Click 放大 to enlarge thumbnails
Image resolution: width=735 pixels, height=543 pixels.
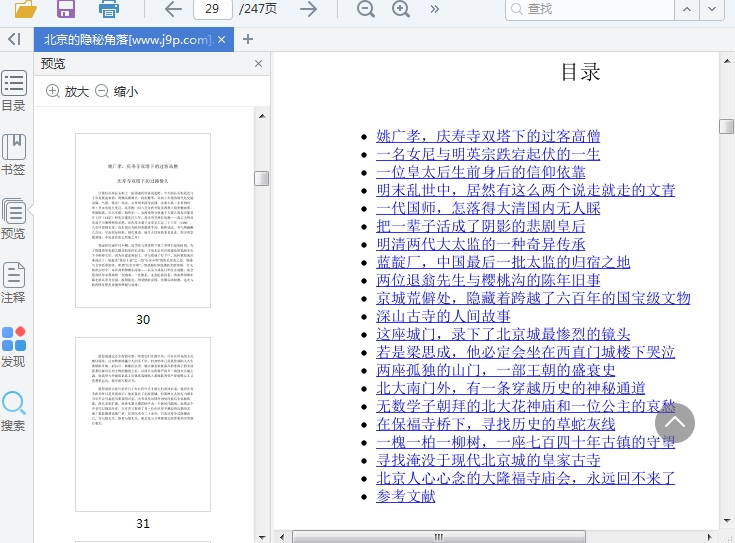[x=67, y=91]
